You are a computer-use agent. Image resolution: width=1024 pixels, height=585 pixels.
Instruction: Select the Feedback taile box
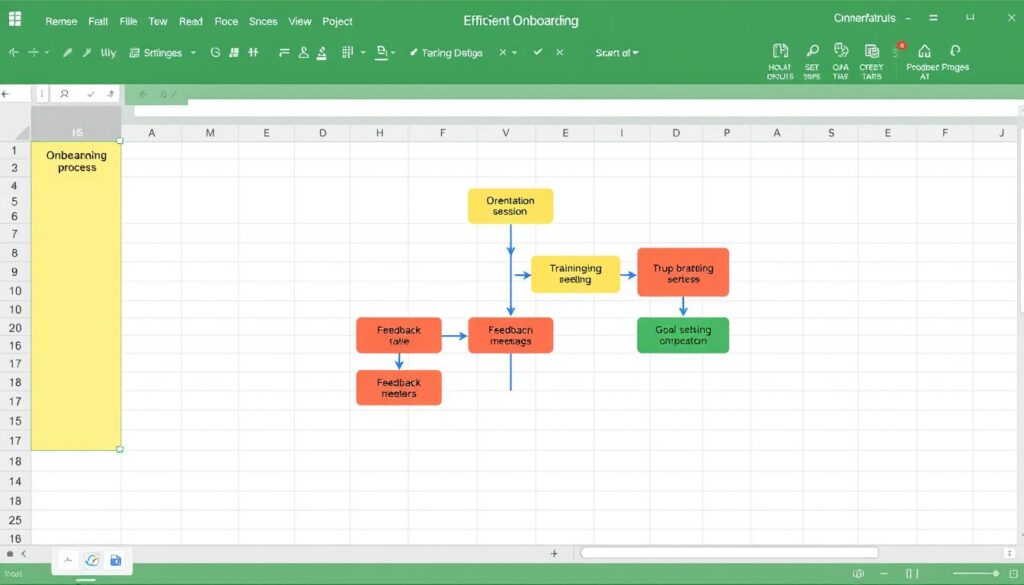[399, 335]
